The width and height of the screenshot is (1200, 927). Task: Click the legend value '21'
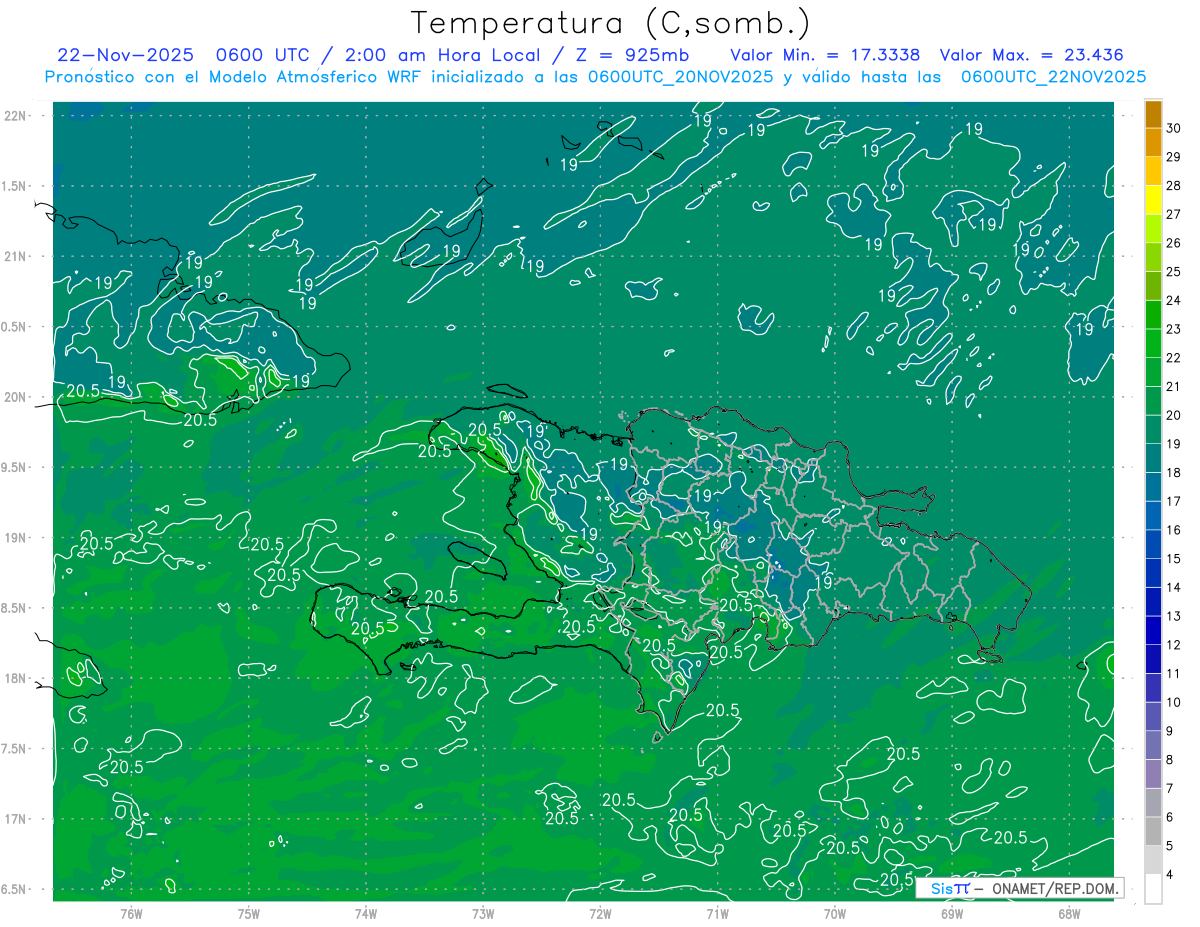click(1174, 386)
